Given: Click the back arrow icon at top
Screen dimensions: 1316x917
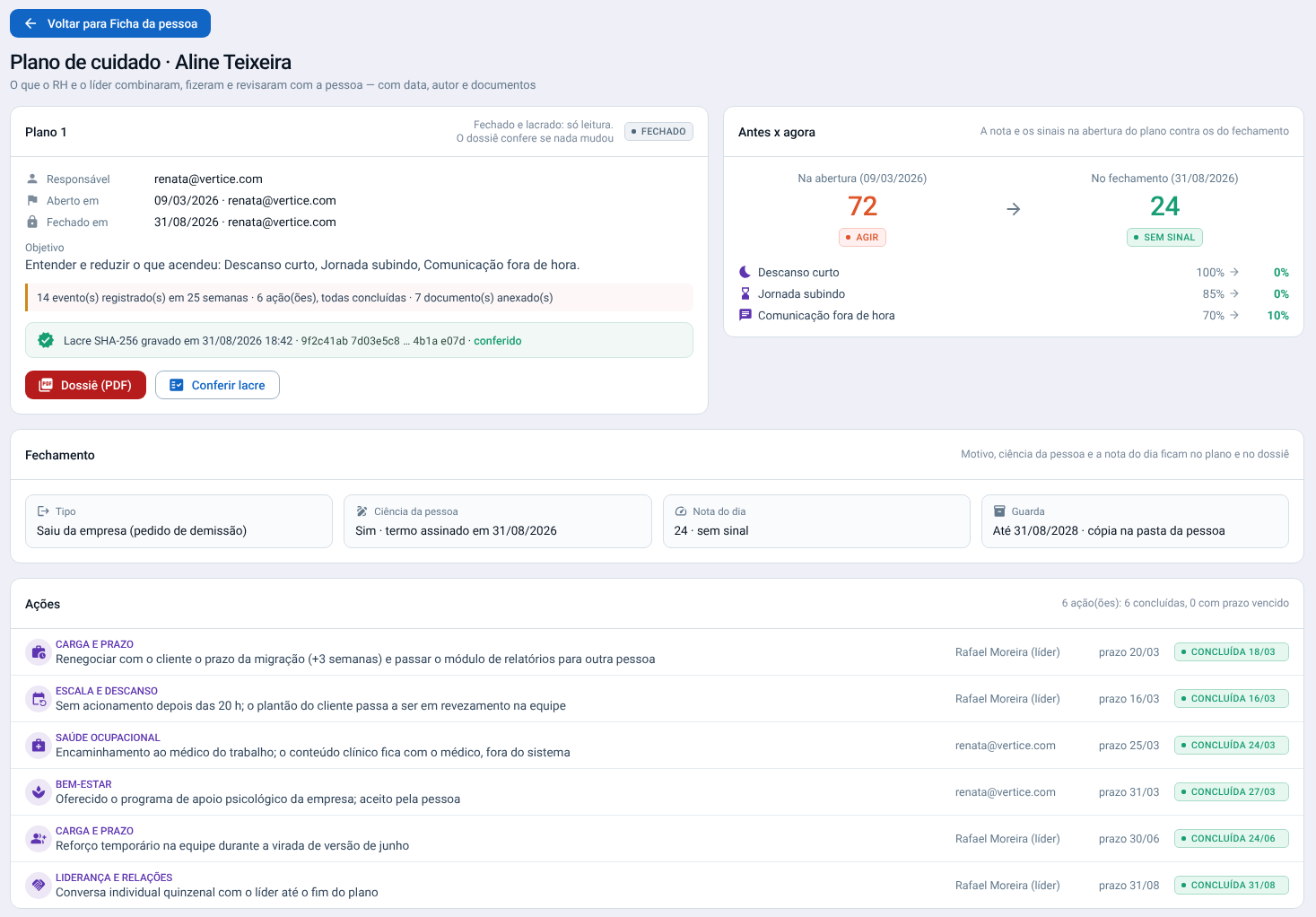Looking at the screenshot, I should (31, 23).
